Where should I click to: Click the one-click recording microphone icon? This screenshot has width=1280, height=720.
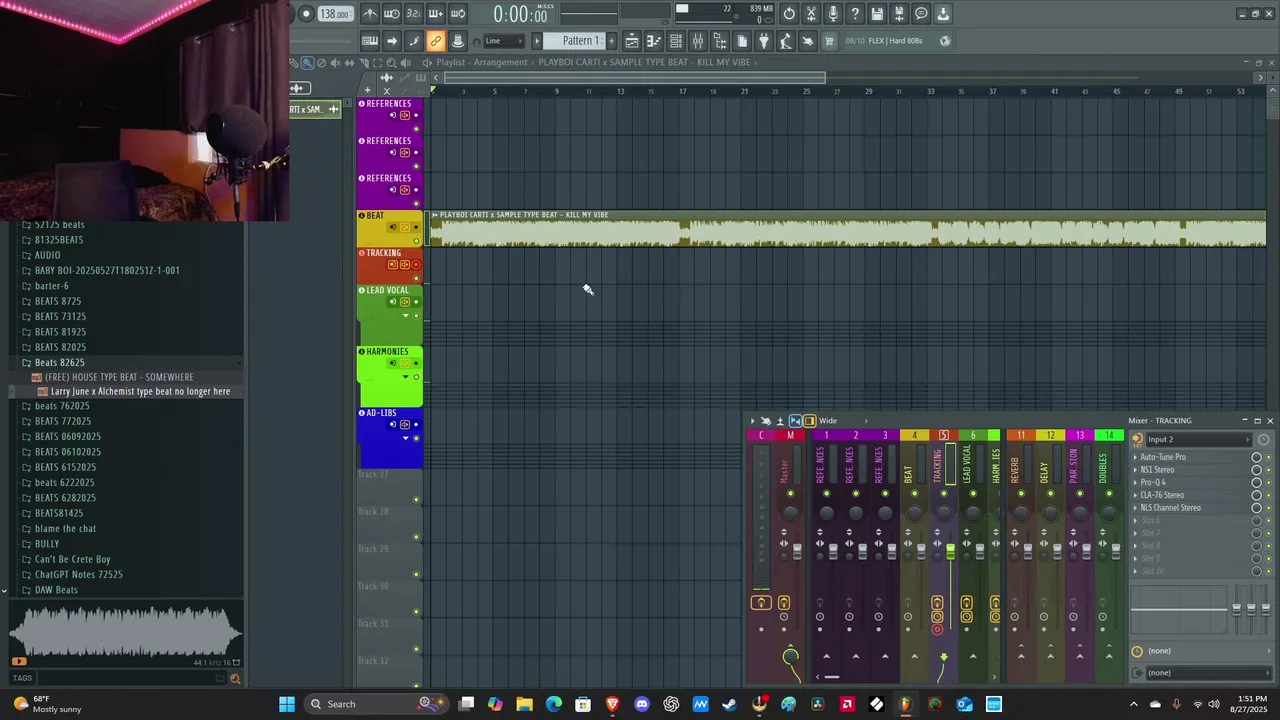click(833, 14)
